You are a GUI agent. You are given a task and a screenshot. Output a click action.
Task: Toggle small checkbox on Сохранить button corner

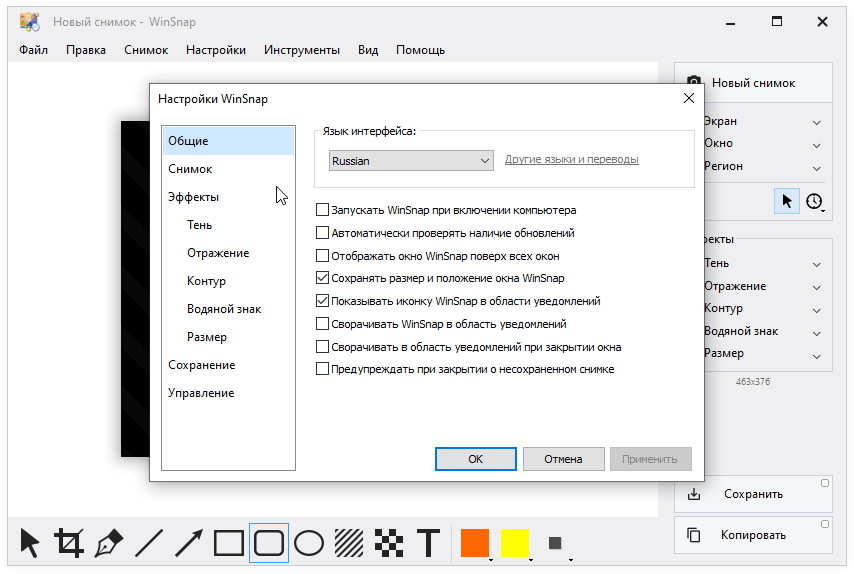[825, 483]
